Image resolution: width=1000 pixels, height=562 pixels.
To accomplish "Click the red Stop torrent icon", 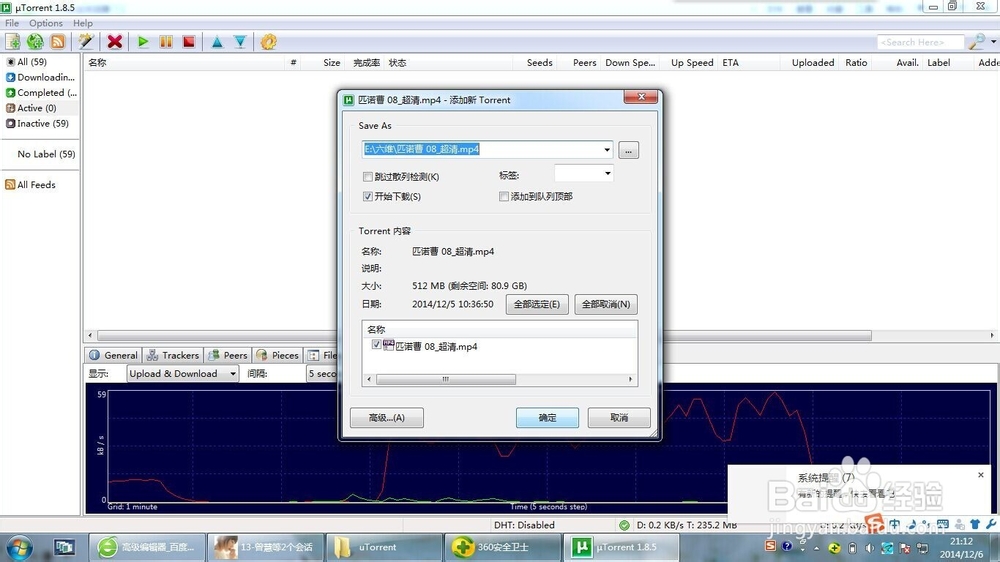I will (189, 42).
